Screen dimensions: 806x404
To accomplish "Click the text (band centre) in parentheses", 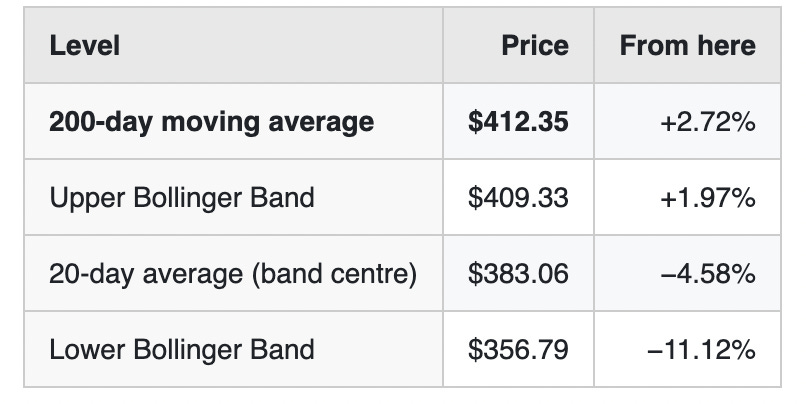I will (x=334, y=274).
